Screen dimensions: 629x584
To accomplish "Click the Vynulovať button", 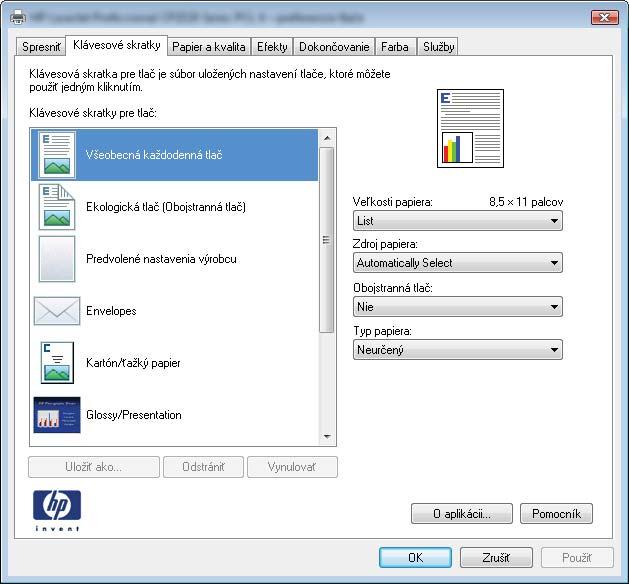I will [292, 467].
